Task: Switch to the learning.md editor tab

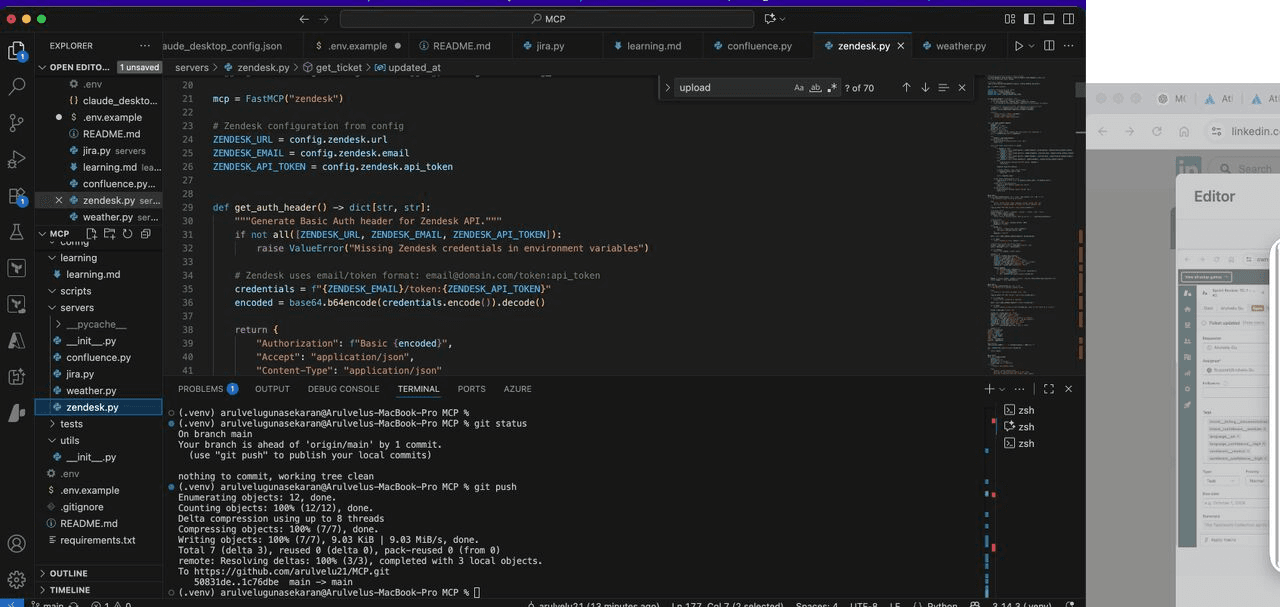Action: pos(653,46)
